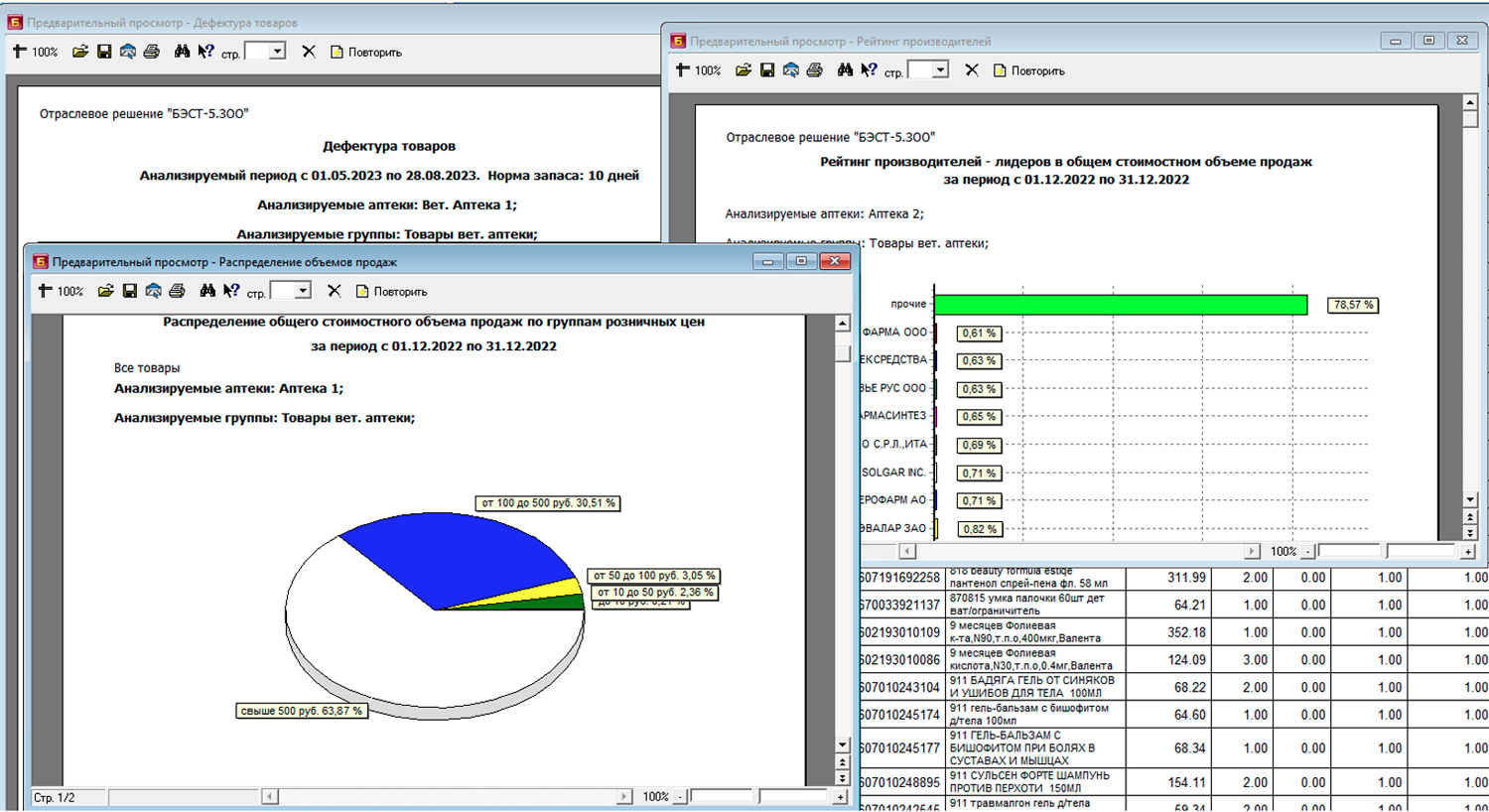Email send icon in Распределение объемов продаж window
The height and width of the screenshot is (812, 1489).
pos(154,291)
